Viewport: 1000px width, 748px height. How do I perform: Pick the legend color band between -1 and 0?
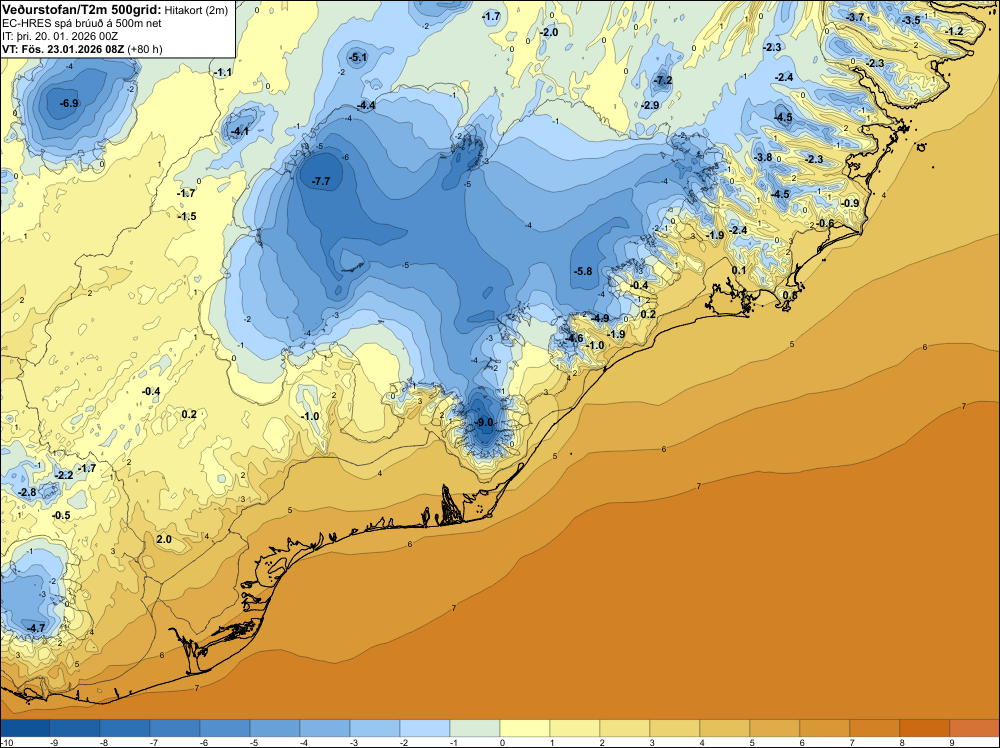coord(474,728)
